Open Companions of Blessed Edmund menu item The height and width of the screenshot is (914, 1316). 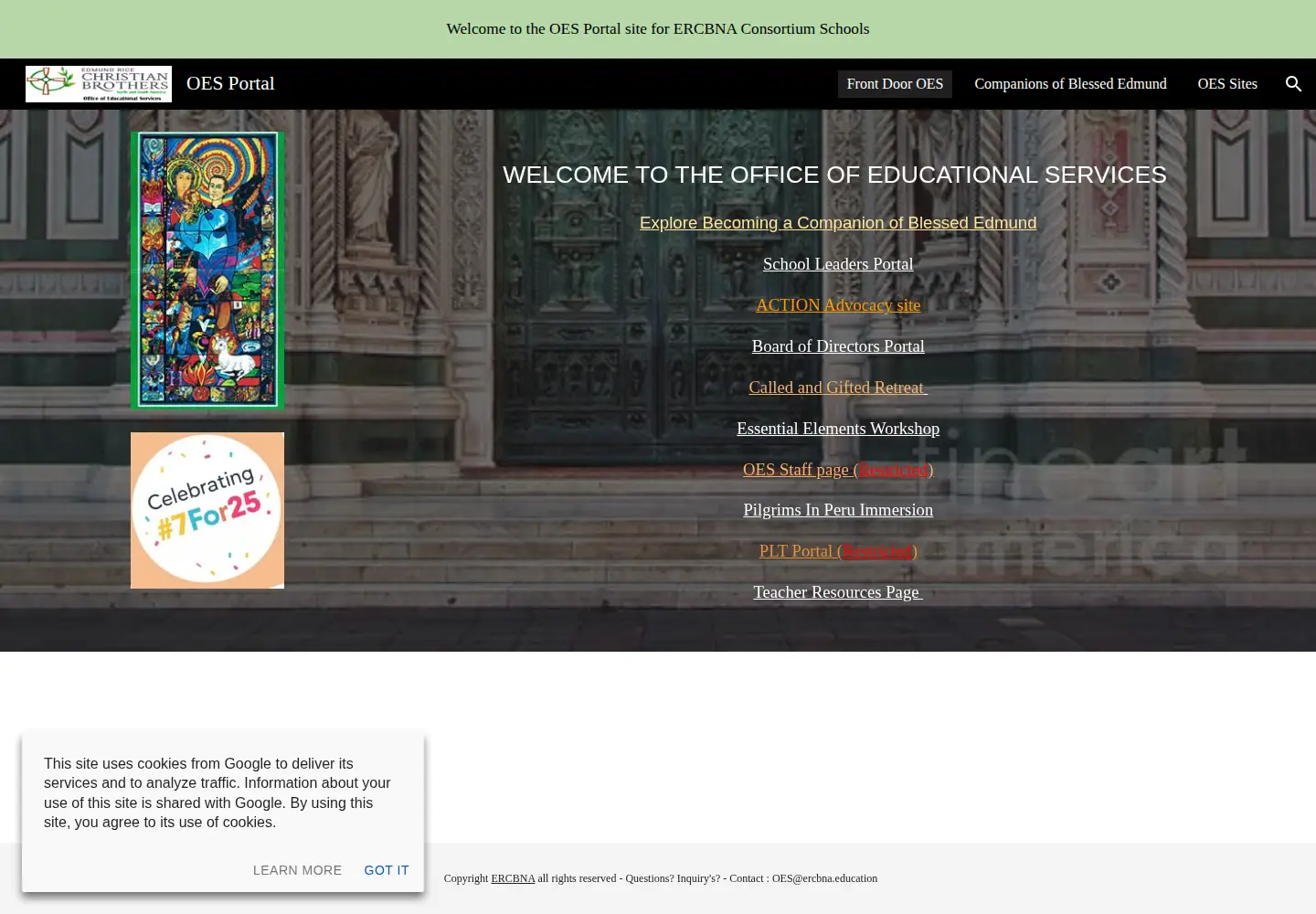click(1070, 84)
